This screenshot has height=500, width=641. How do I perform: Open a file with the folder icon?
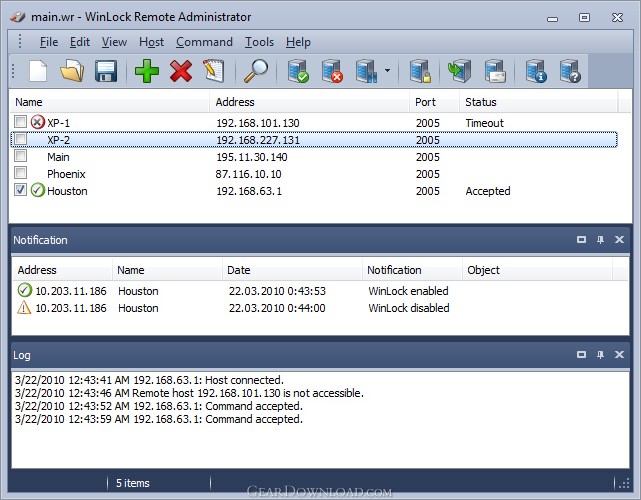(x=72, y=71)
